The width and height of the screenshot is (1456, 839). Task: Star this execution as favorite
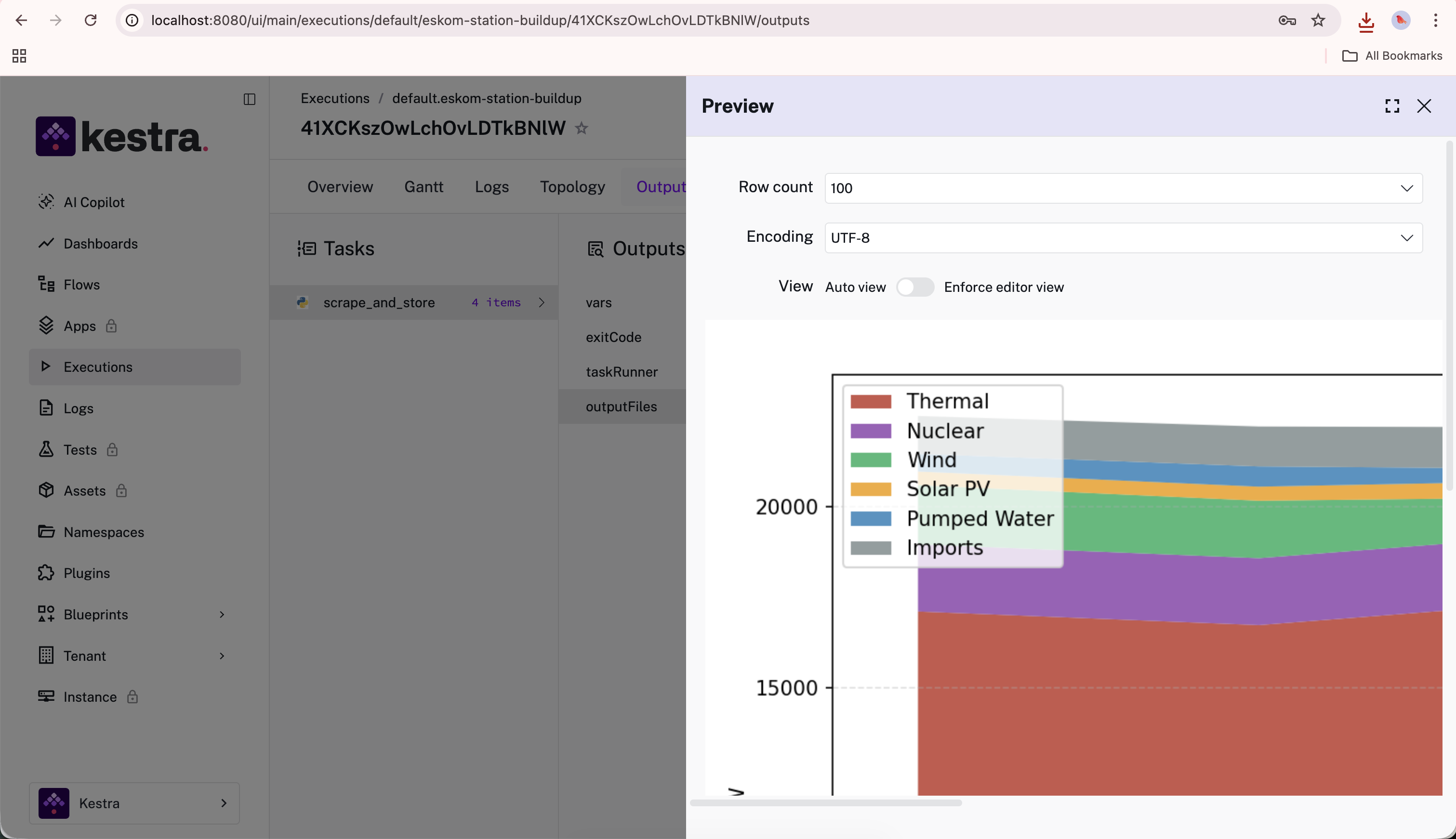(x=582, y=129)
